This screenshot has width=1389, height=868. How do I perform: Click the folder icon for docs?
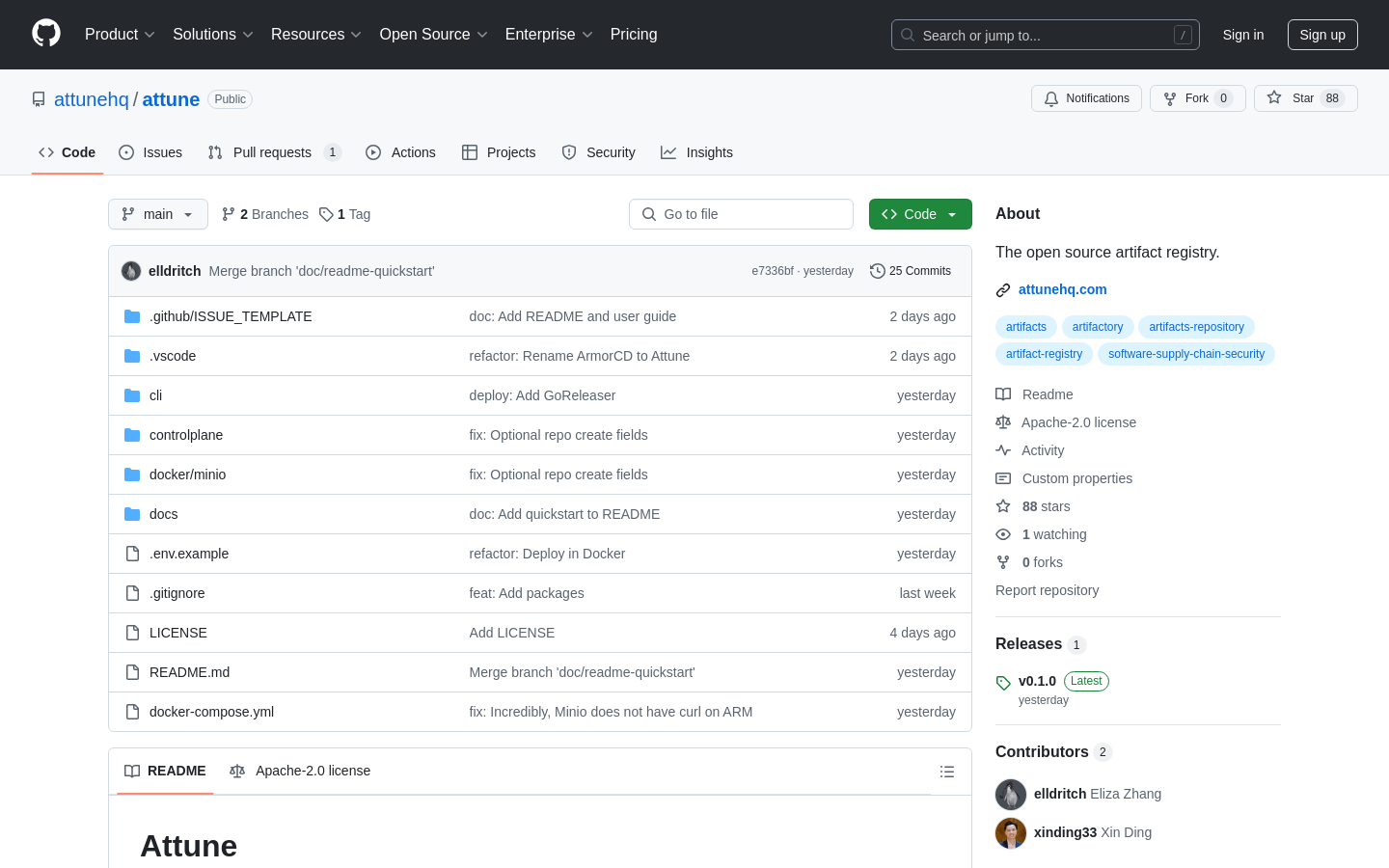point(132,514)
